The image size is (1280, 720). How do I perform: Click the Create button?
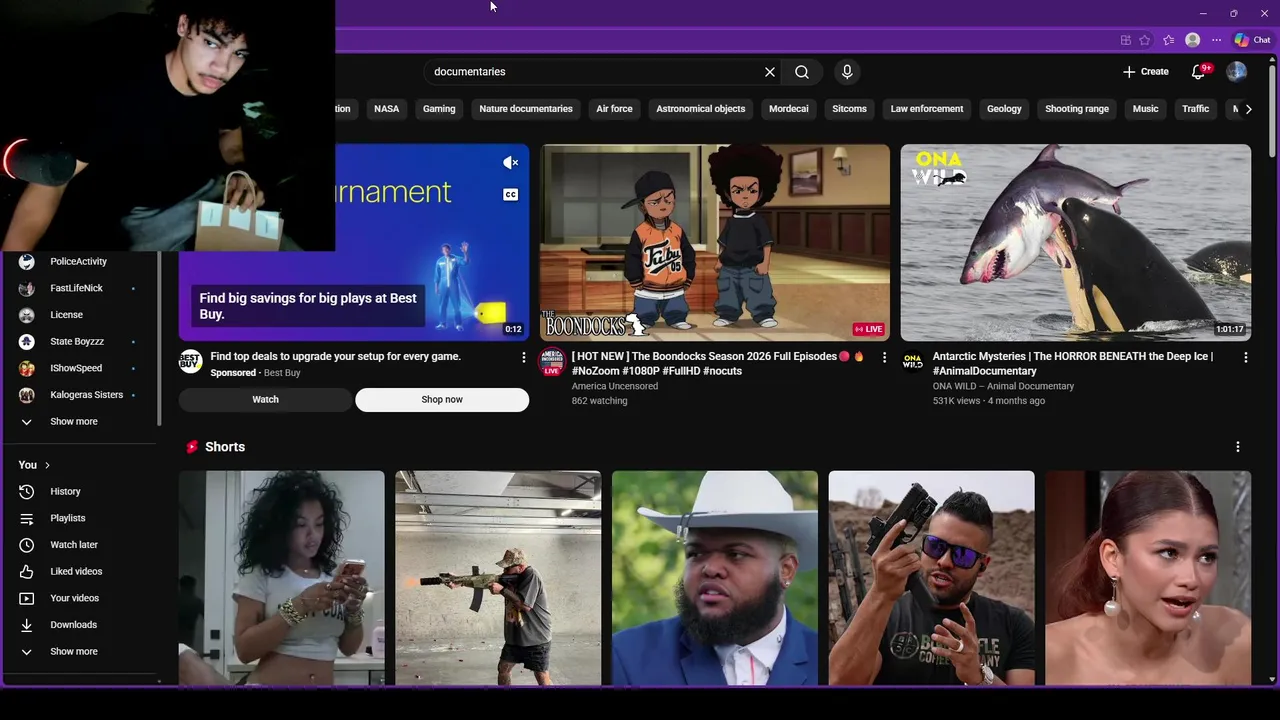pos(1145,72)
